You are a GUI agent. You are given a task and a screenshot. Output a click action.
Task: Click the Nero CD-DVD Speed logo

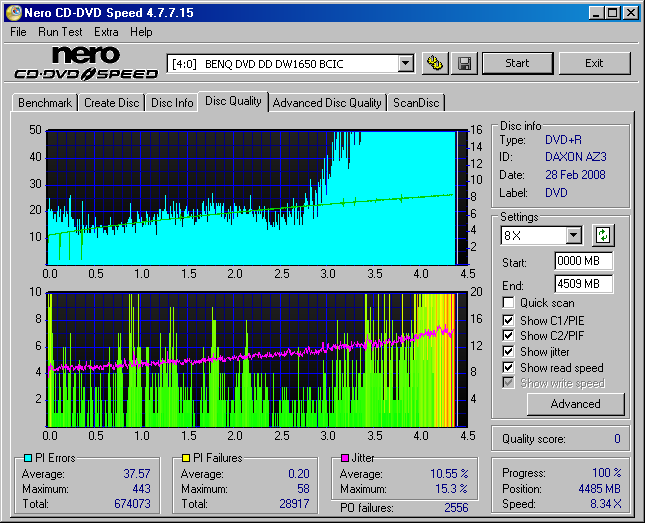(x=85, y=63)
